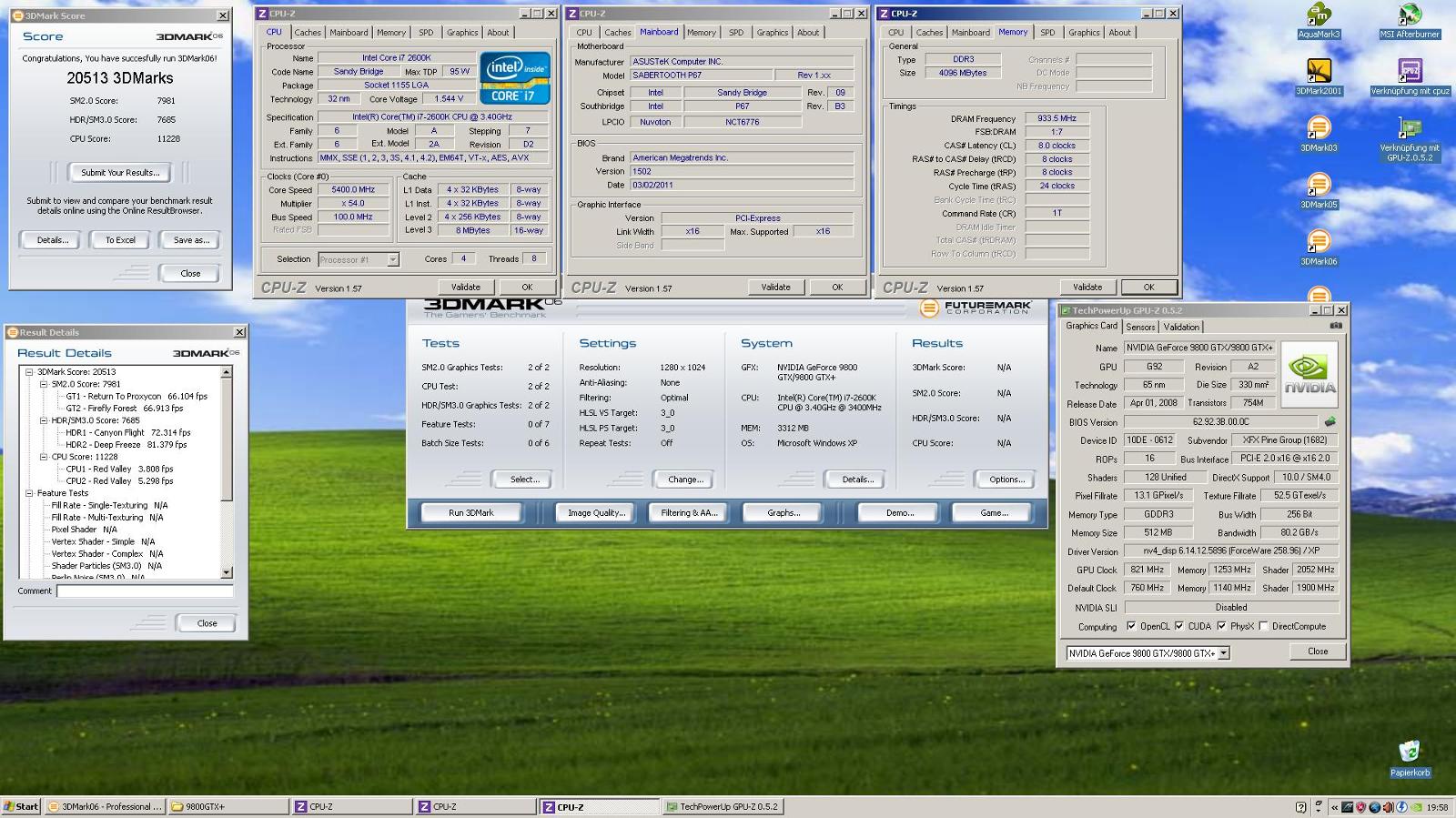The image size is (1456, 818).
Task: Click the help icon in system tray
Action: tap(1300, 807)
